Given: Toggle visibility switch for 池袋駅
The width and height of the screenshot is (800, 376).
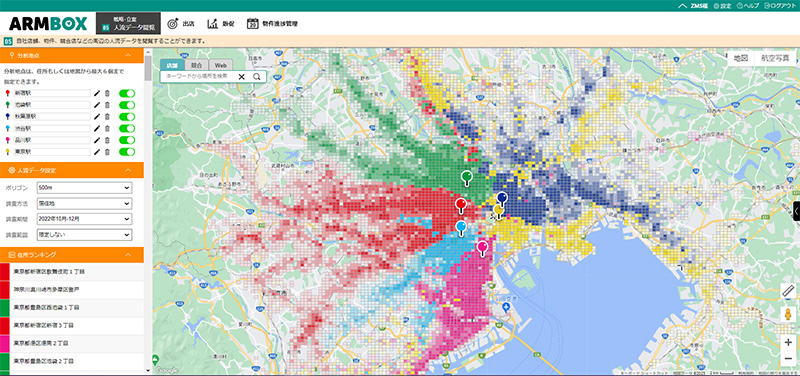Looking at the screenshot, I should click(x=127, y=105).
